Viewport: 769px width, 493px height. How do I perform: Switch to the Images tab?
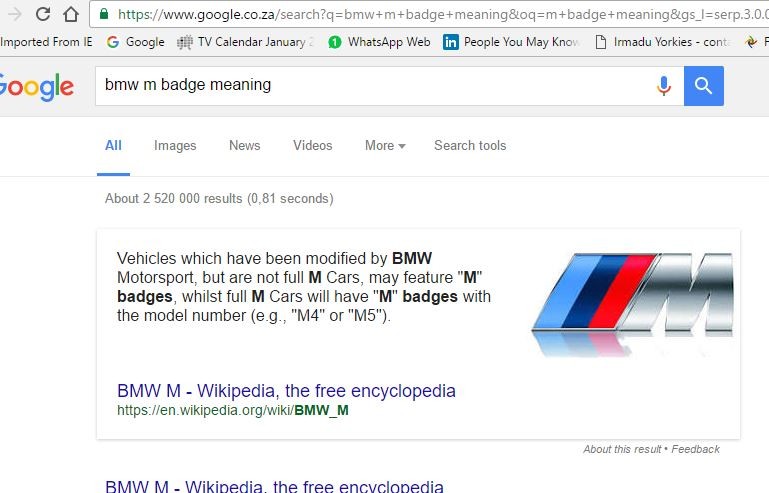click(x=175, y=146)
